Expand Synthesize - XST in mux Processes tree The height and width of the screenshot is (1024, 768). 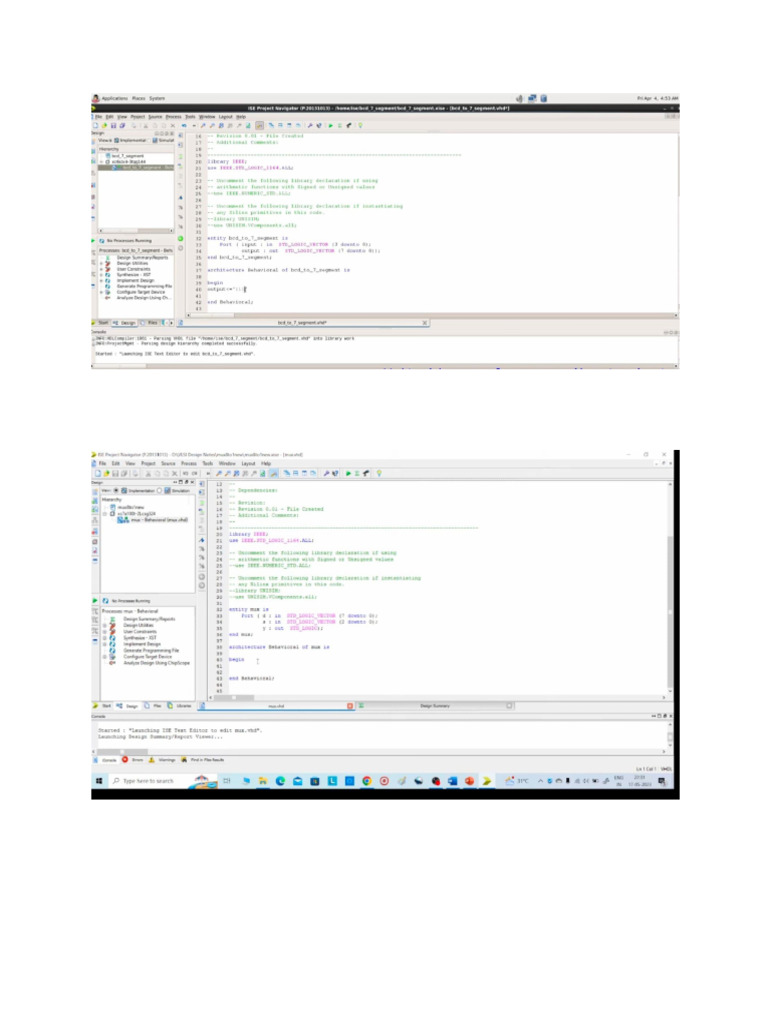pyautogui.click(x=104, y=638)
